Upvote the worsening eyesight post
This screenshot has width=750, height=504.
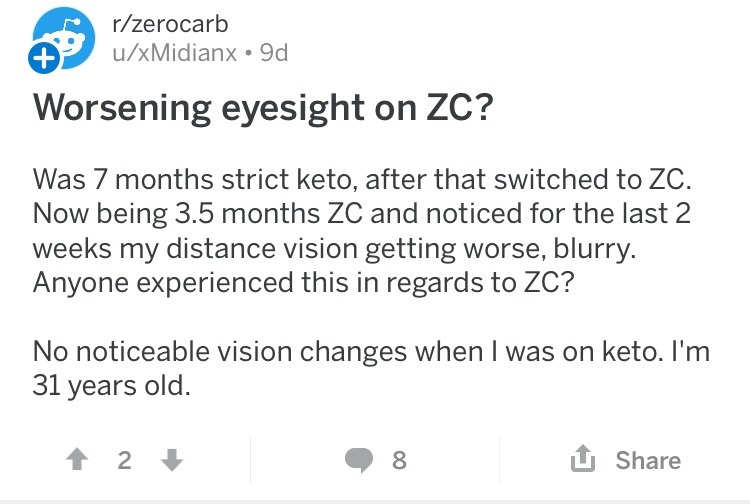(x=76, y=460)
